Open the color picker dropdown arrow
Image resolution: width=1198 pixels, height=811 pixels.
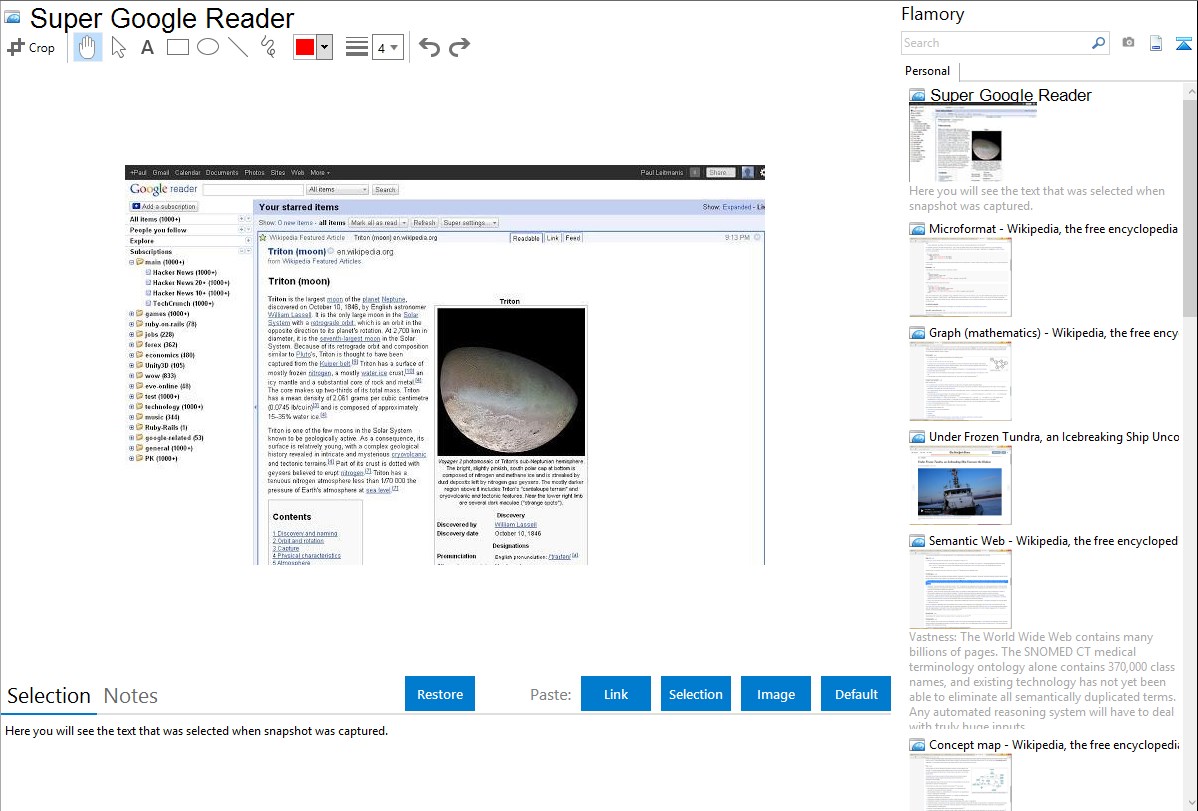pos(325,47)
